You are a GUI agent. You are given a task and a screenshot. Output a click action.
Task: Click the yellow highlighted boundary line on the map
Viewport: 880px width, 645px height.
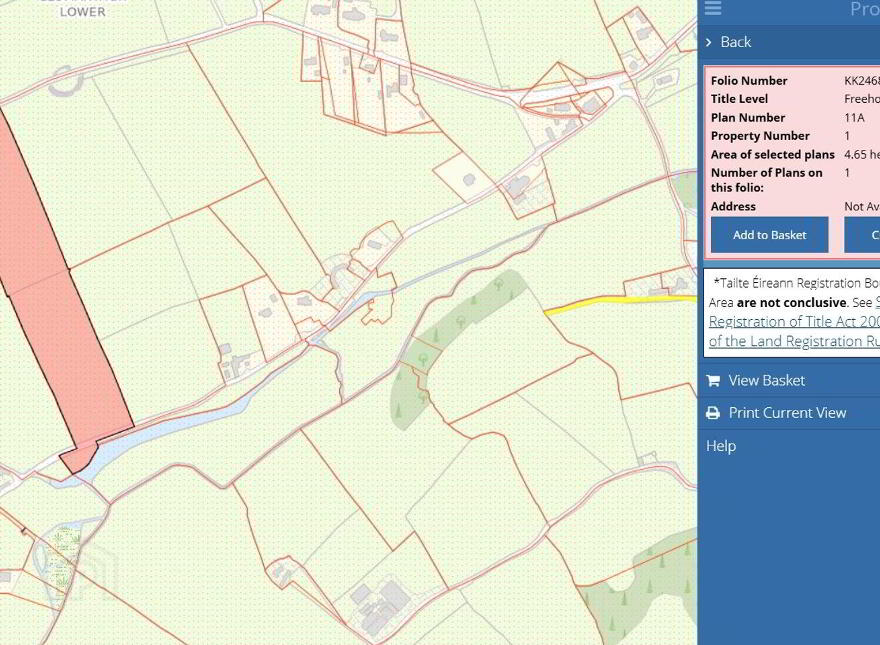[620, 303]
